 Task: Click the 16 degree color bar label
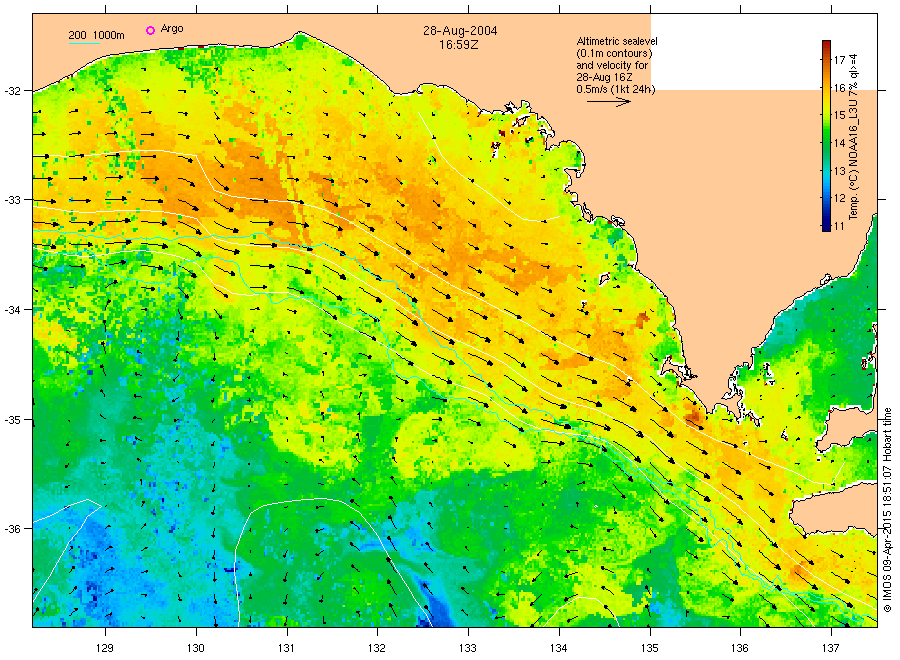point(840,88)
